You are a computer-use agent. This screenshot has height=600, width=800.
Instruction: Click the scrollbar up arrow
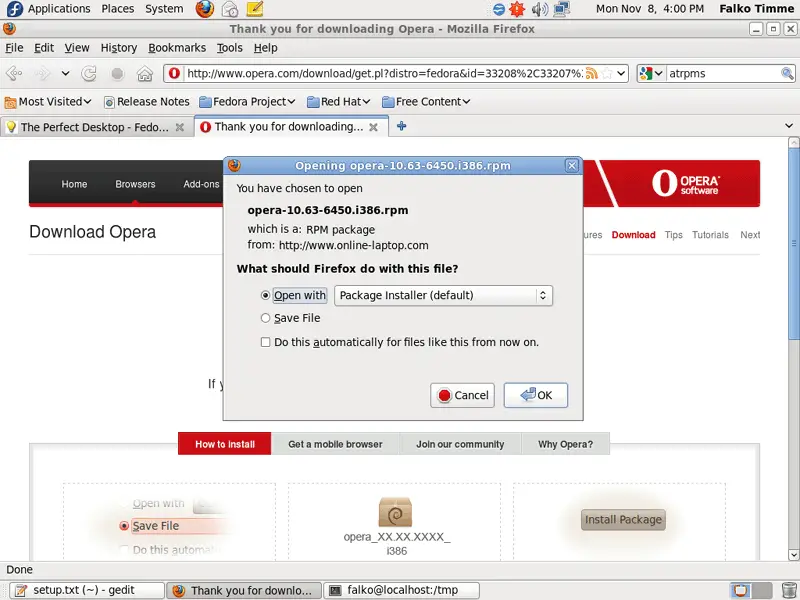[x=793, y=142]
